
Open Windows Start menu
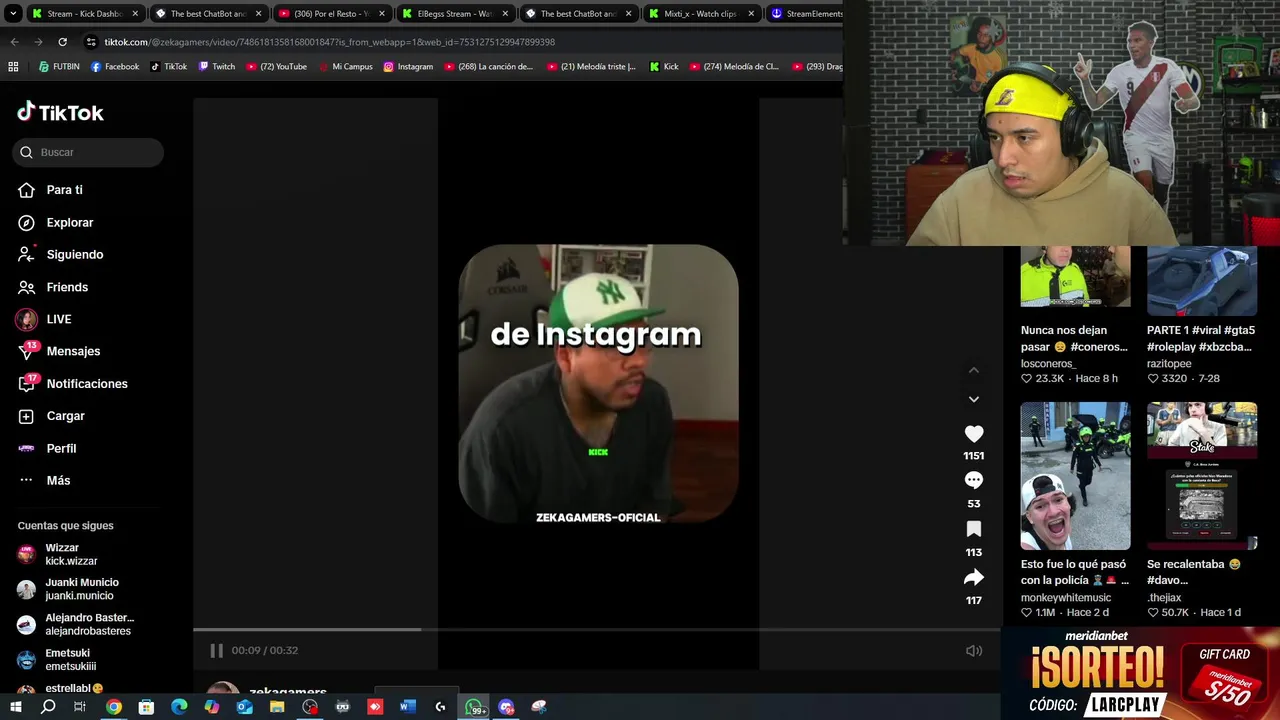click(15, 707)
